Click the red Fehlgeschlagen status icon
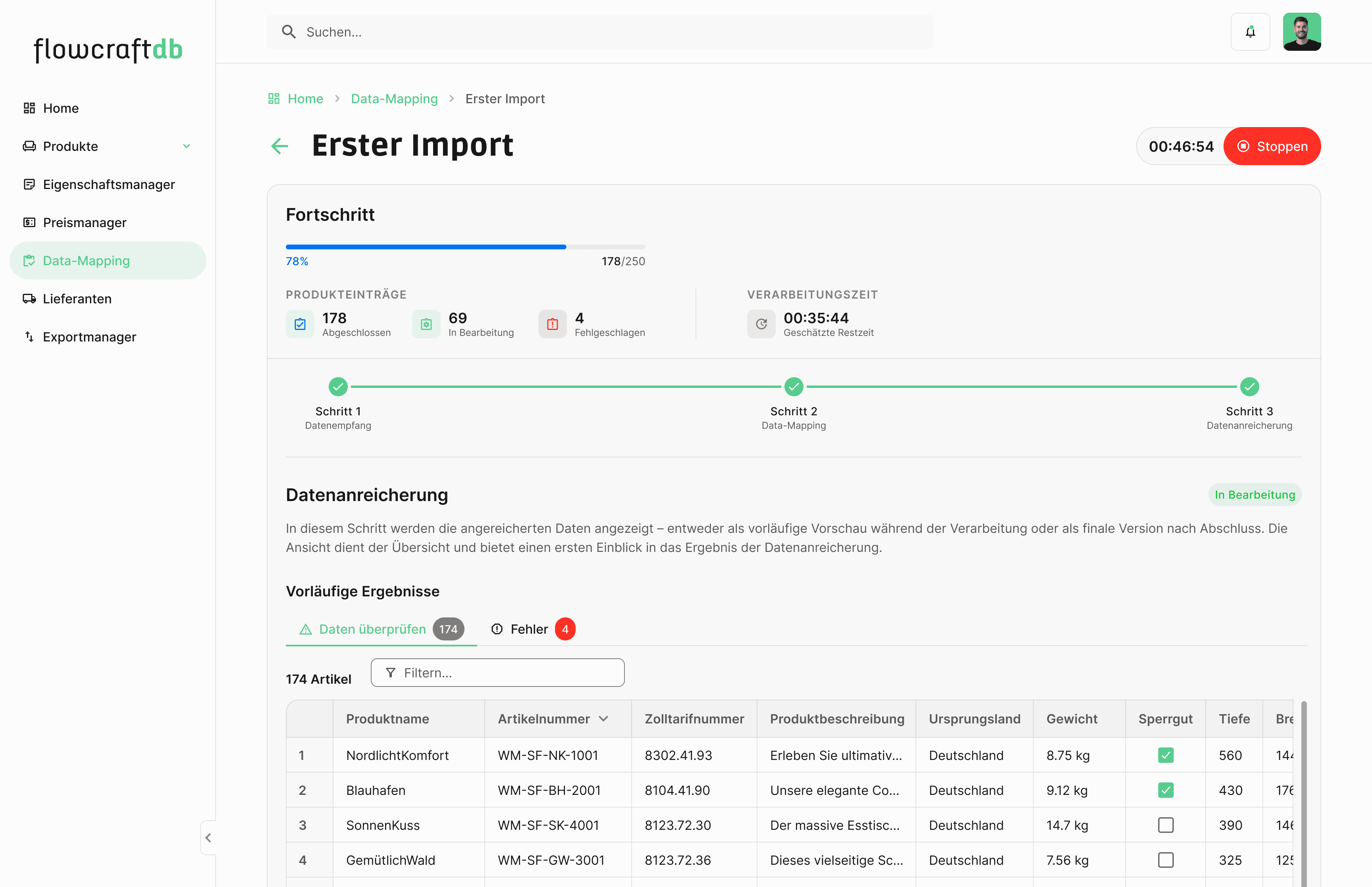The height and width of the screenshot is (887, 1372). pyautogui.click(x=552, y=324)
